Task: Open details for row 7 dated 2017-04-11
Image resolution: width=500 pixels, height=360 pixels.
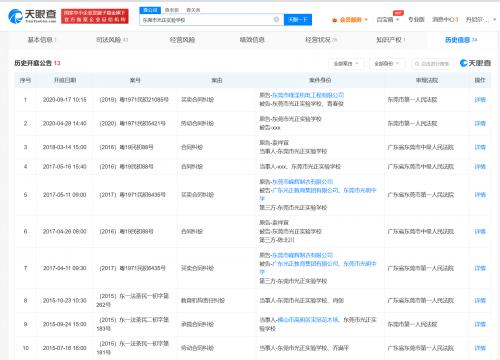Action: [480, 268]
